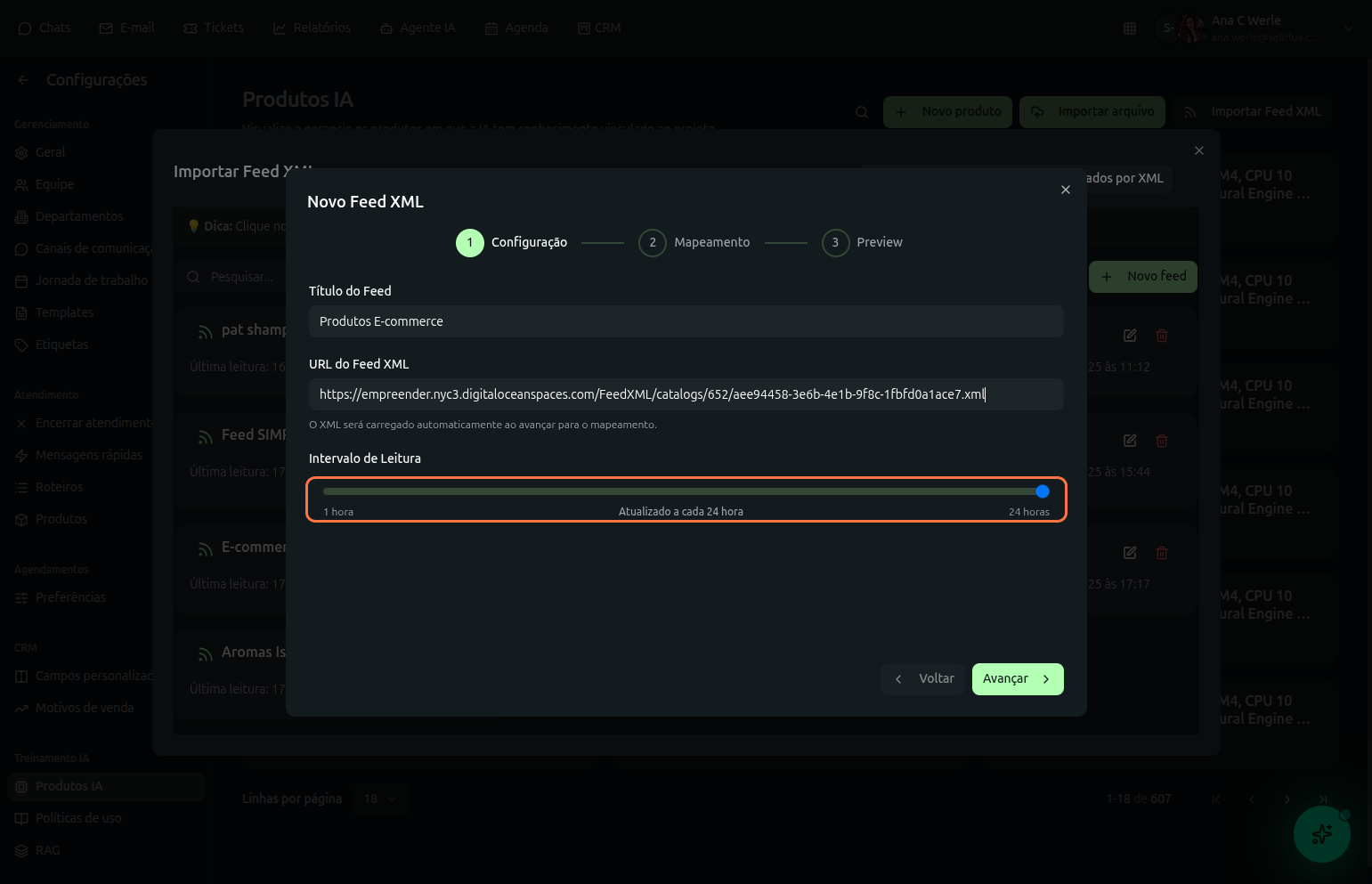The height and width of the screenshot is (884, 1372).
Task: Click the URL do Feed XML field
Action: pyautogui.click(x=686, y=394)
